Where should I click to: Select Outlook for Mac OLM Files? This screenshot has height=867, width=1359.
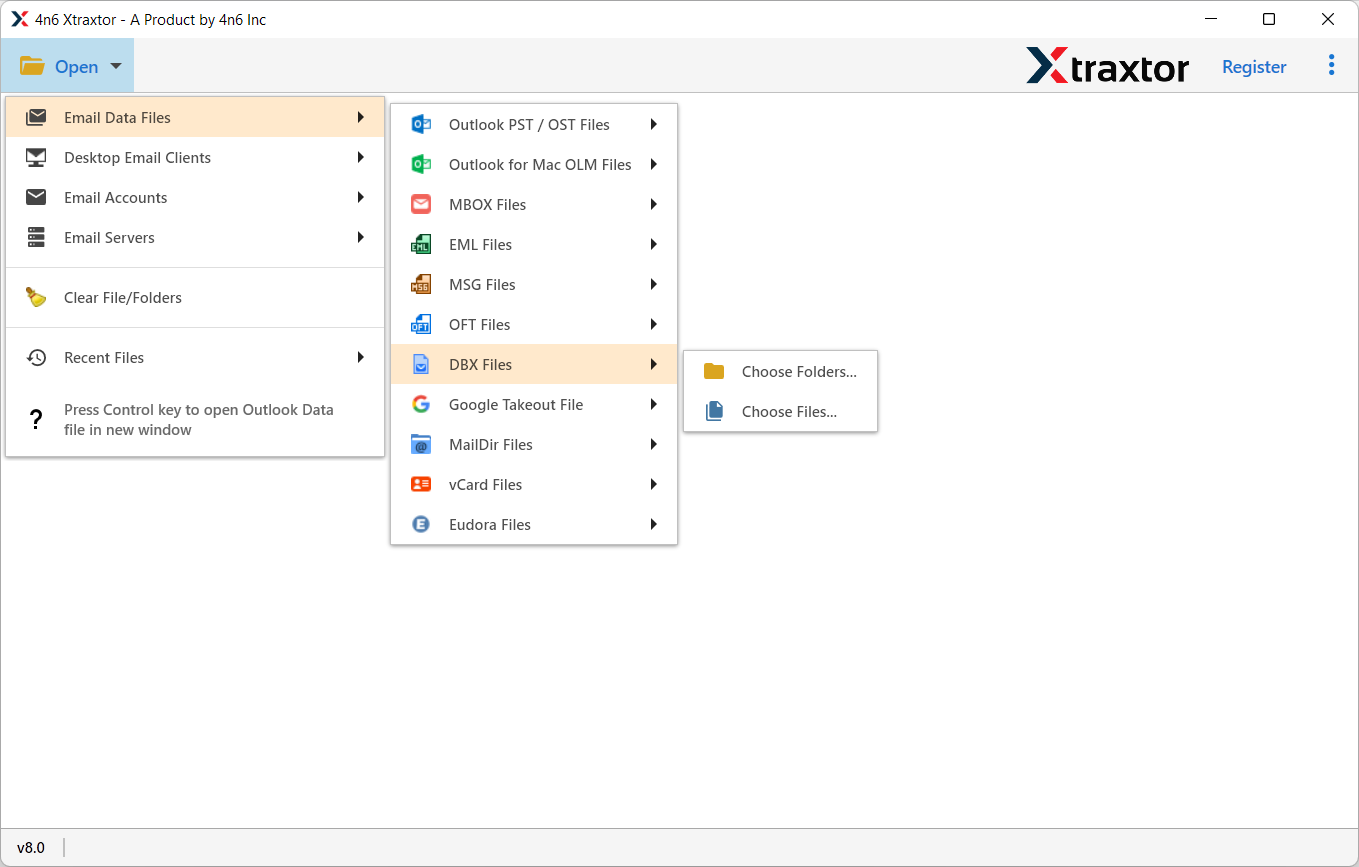534,164
